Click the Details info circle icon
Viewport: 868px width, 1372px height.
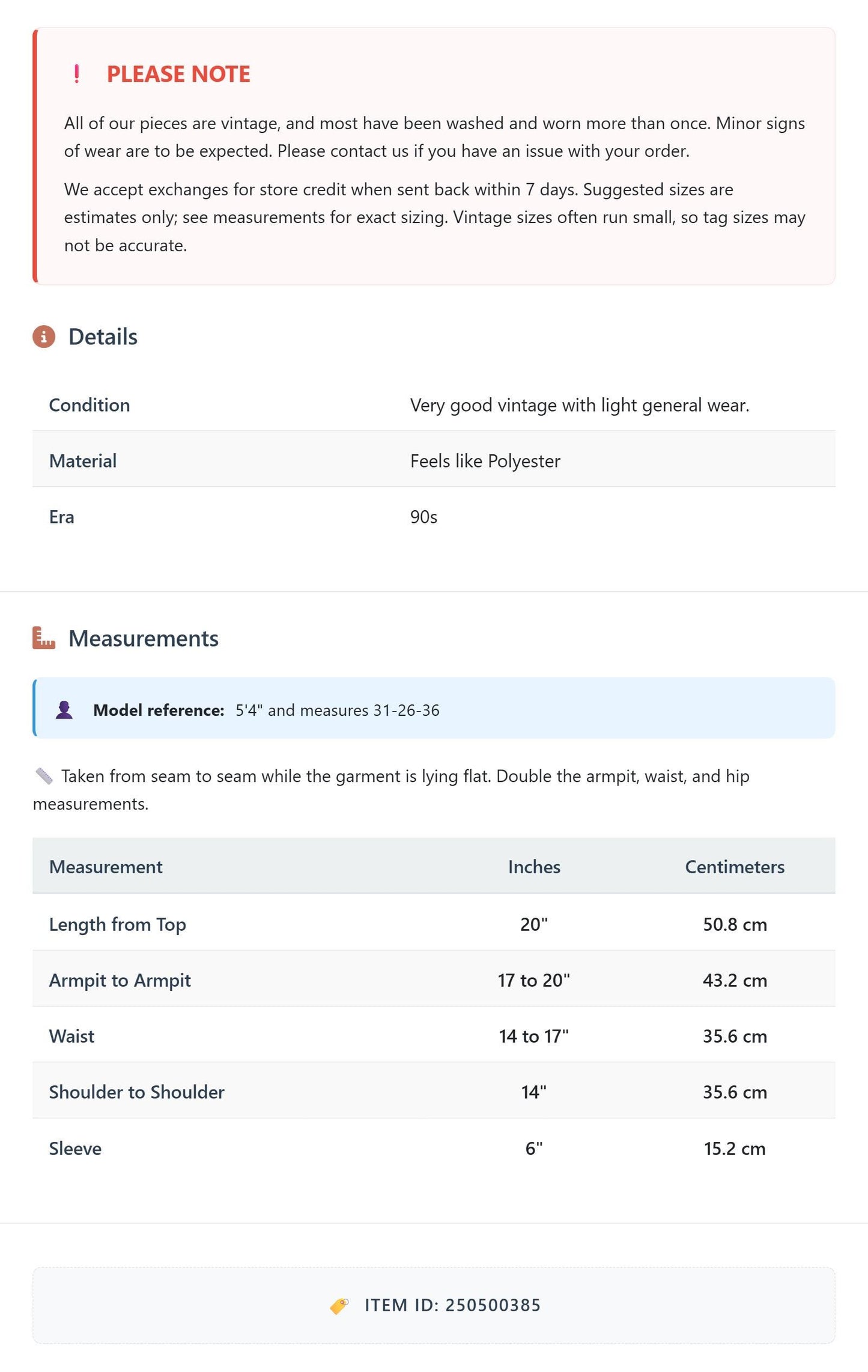[44, 337]
